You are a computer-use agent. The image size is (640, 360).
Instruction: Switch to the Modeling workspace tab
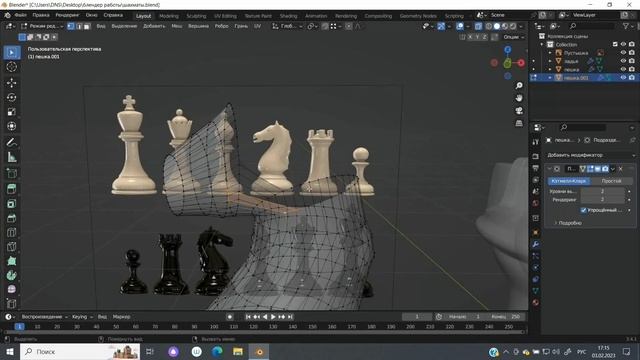click(x=169, y=16)
